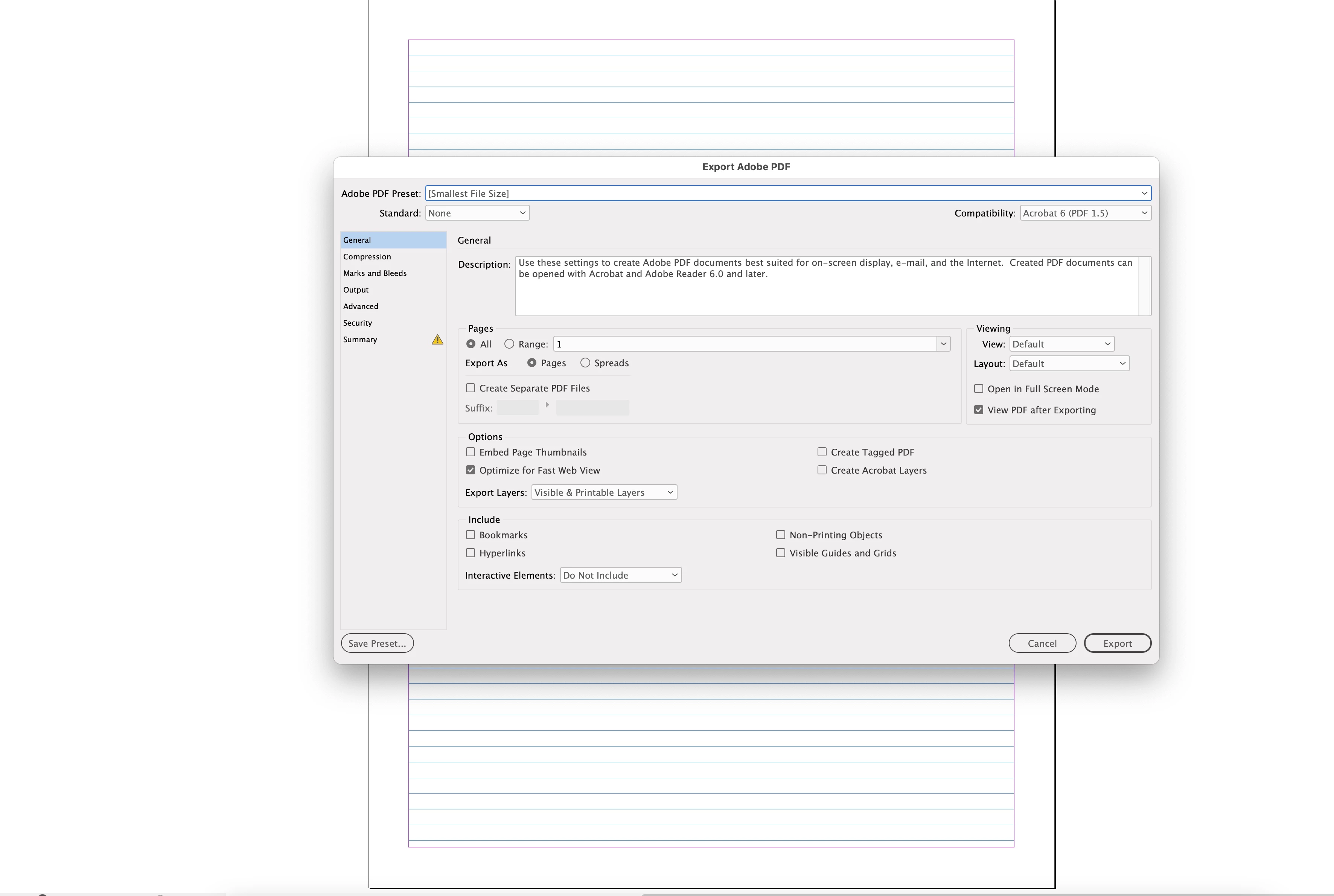Open the Interactive Elements dropdown
Viewport: 1334px width, 896px height.
tap(620, 575)
